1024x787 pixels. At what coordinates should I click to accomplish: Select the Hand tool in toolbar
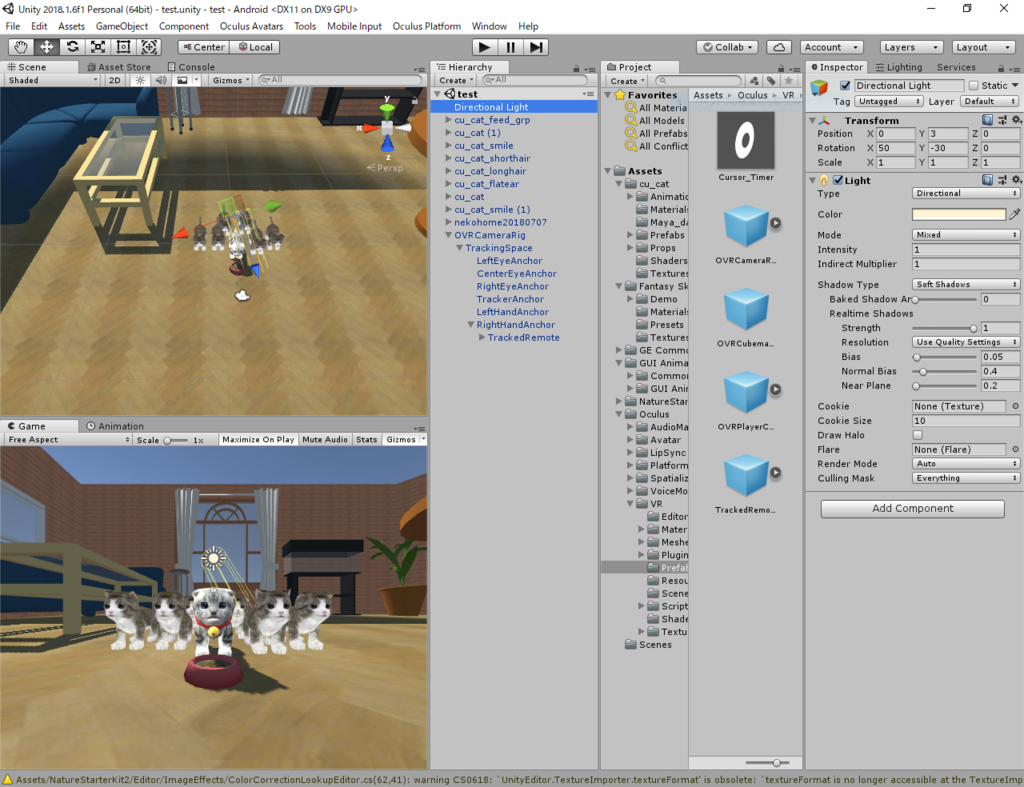tap(21, 47)
